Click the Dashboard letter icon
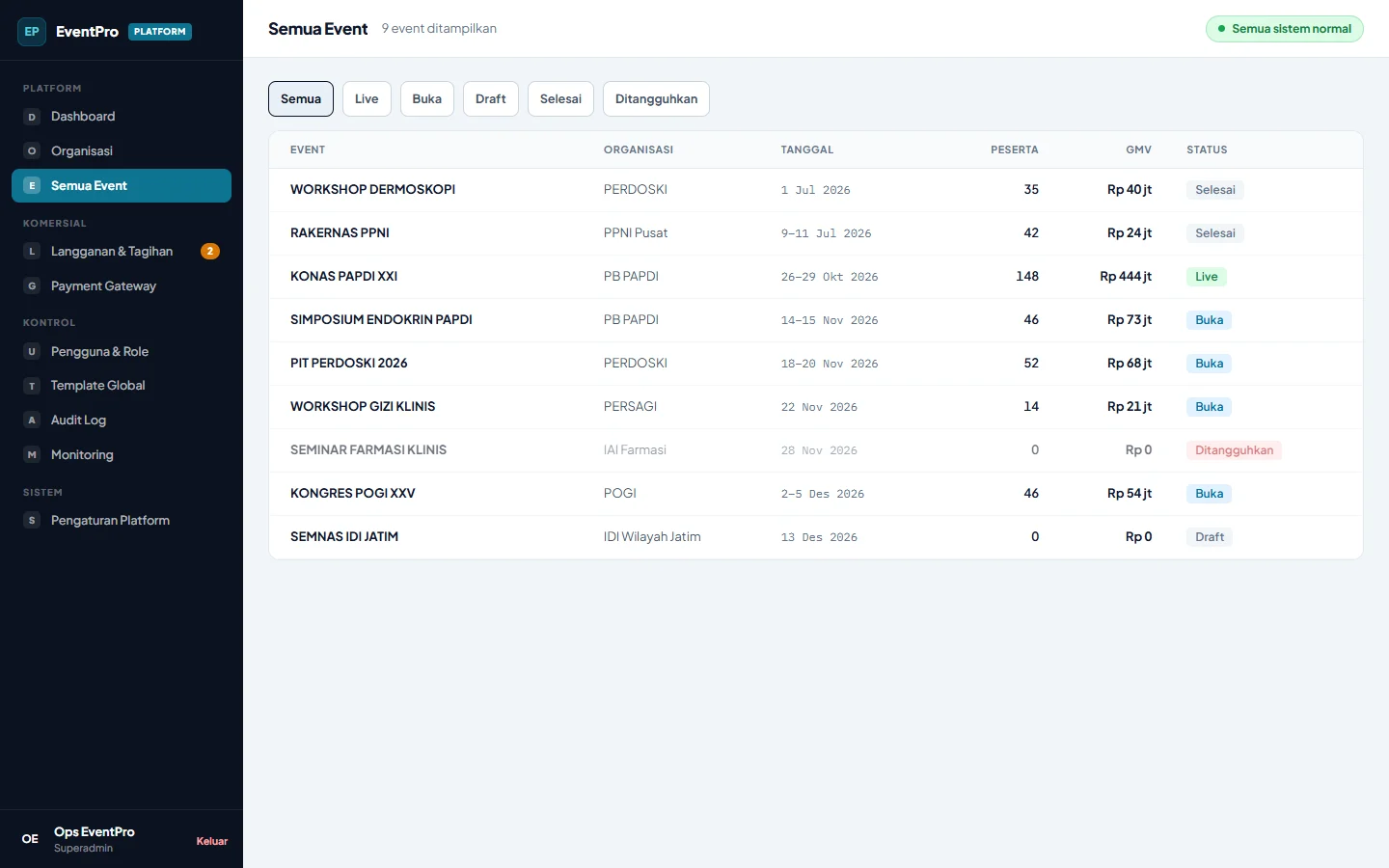 (32, 117)
